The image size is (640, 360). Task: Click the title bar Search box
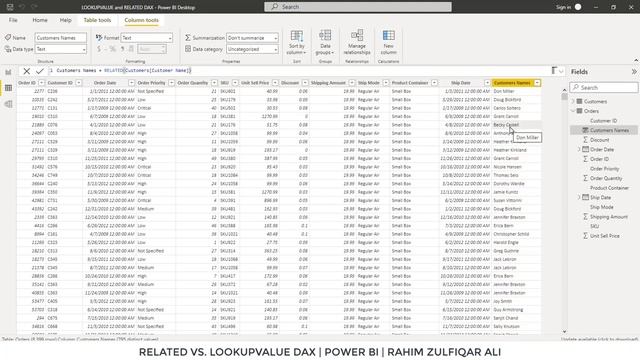[358, 7]
